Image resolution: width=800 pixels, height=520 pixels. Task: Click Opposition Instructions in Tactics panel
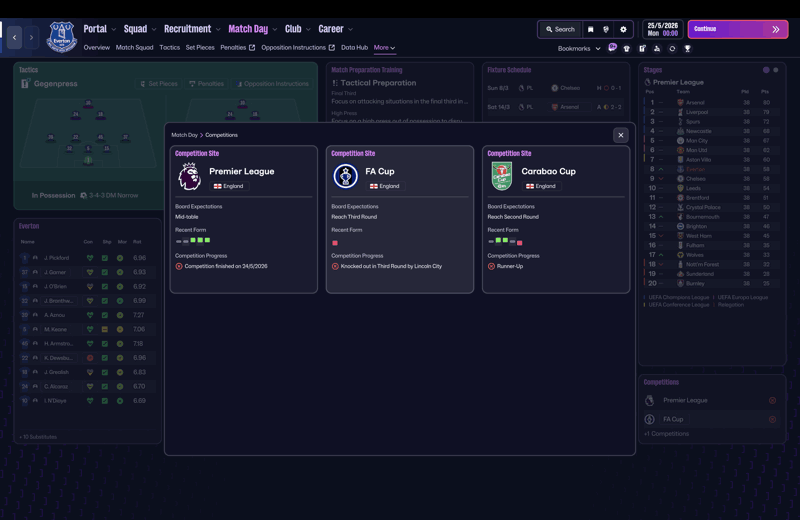(x=272, y=84)
